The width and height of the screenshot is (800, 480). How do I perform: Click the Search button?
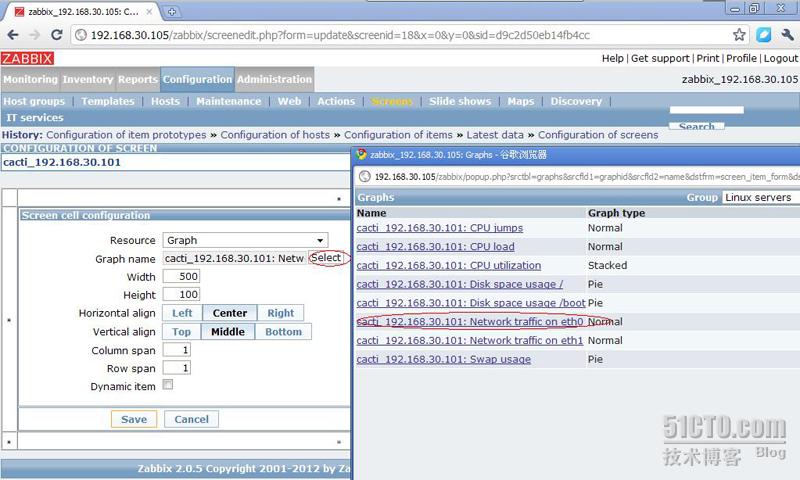click(x=696, y=126)
